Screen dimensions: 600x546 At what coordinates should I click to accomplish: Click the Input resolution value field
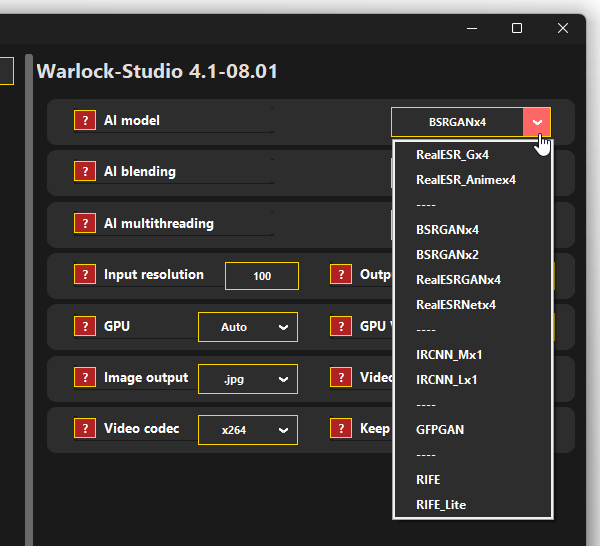click(x=262, y=276)
